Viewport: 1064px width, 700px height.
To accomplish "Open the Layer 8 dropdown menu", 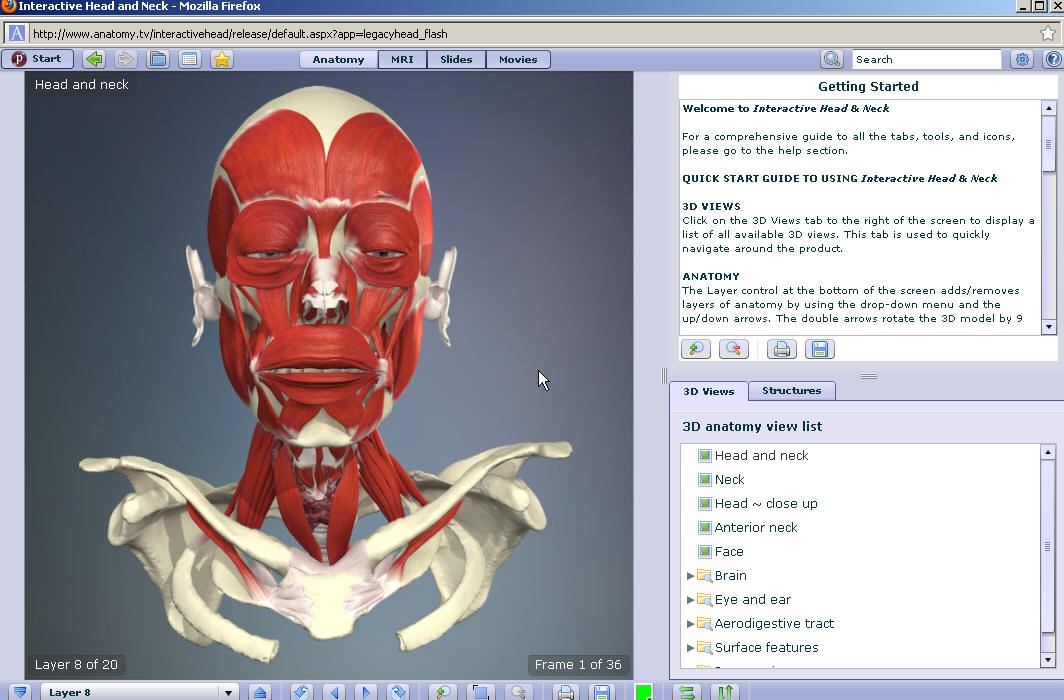I will point(227,691).
